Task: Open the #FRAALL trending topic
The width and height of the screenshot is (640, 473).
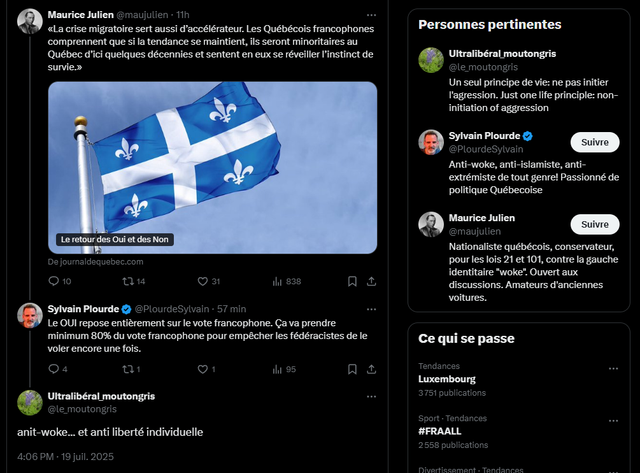Action: 439,431
